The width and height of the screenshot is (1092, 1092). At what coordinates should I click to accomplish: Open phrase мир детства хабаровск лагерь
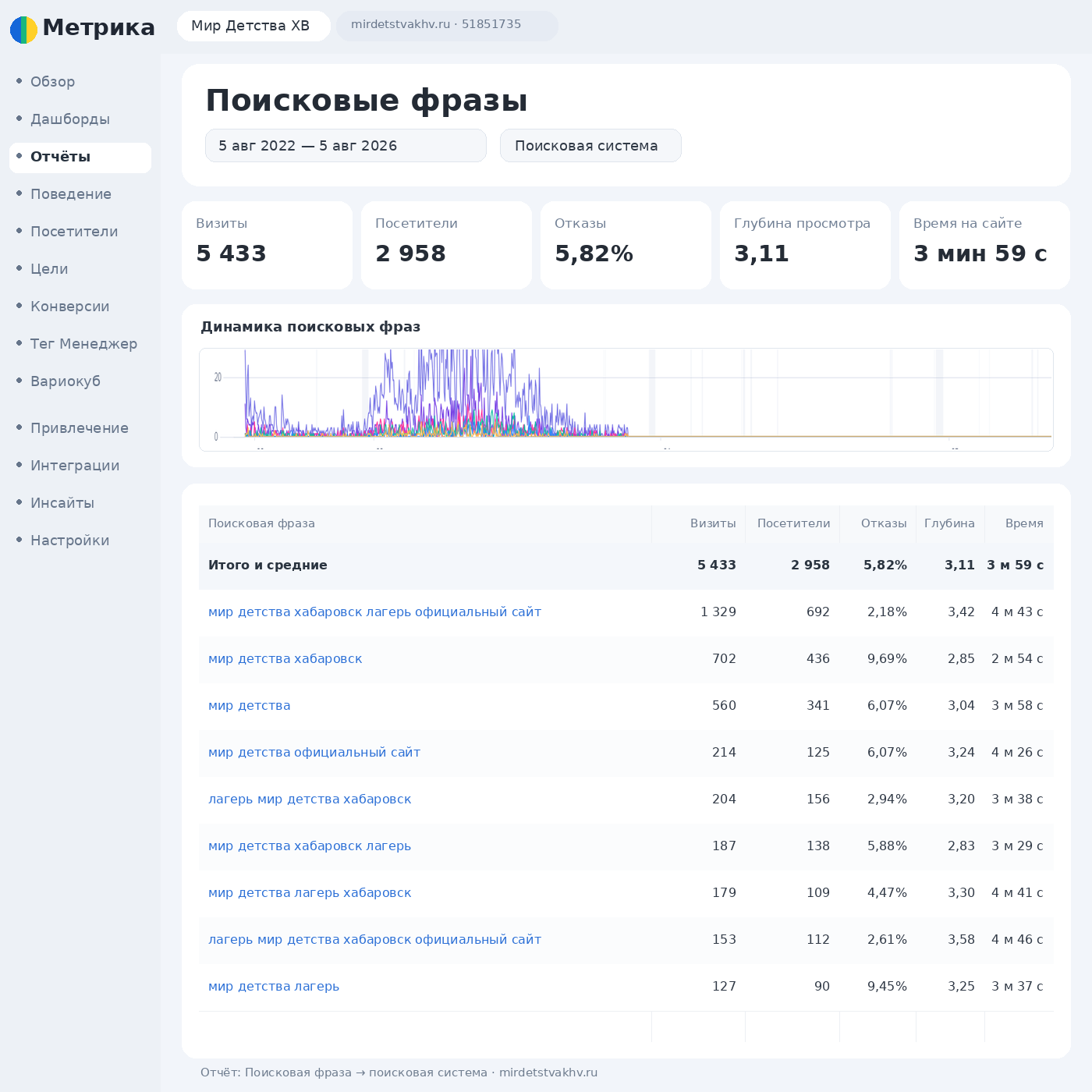pos(309,846)
